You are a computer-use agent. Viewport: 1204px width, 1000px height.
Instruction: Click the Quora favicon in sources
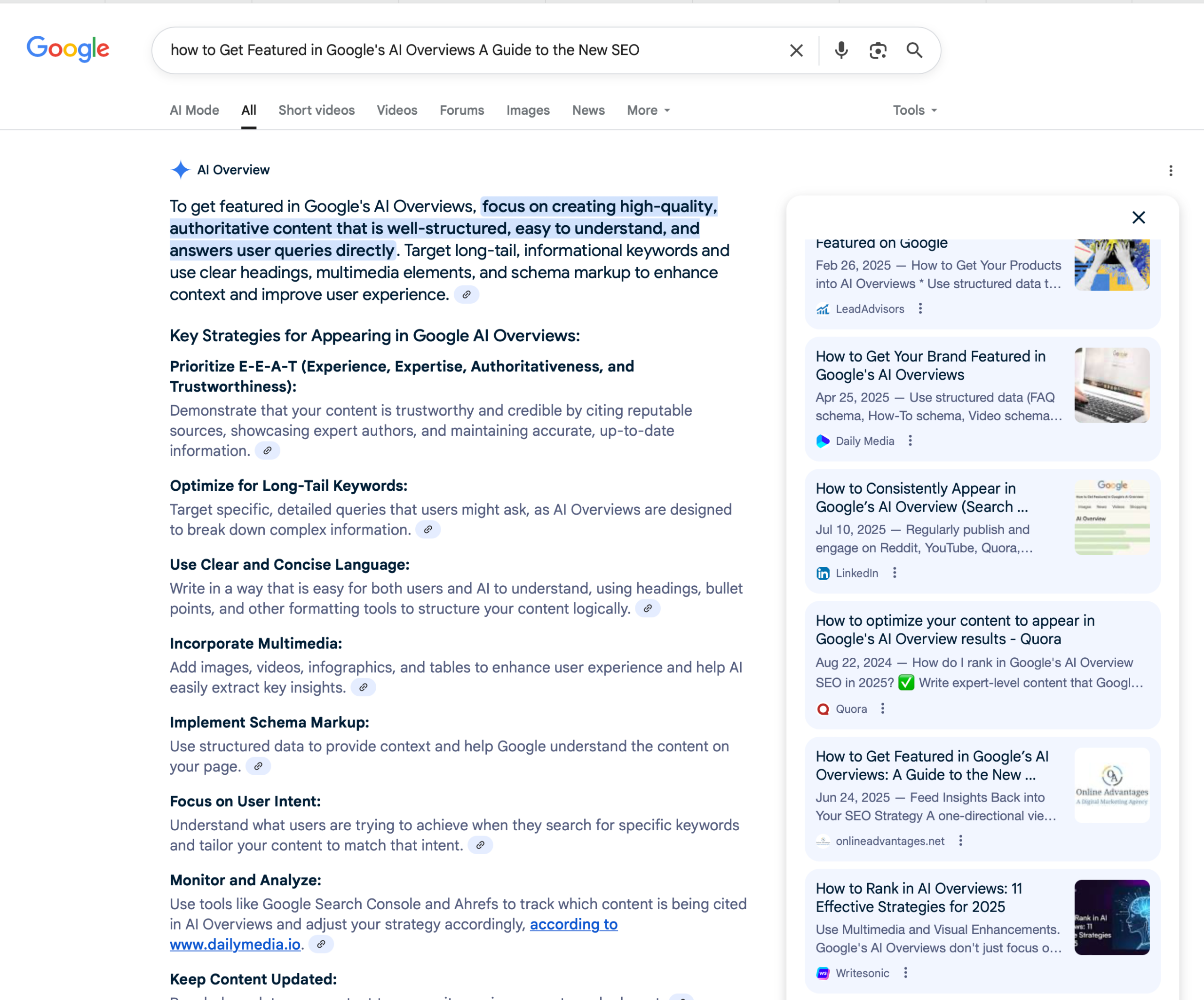[x=823, y=709]
